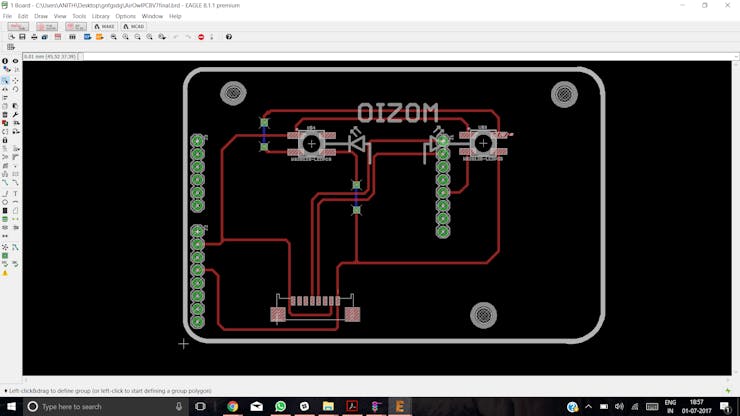Select the Delete trash tool
This screenshot has width=740, height=416.
pyautogui.click(x=5, y=115)
